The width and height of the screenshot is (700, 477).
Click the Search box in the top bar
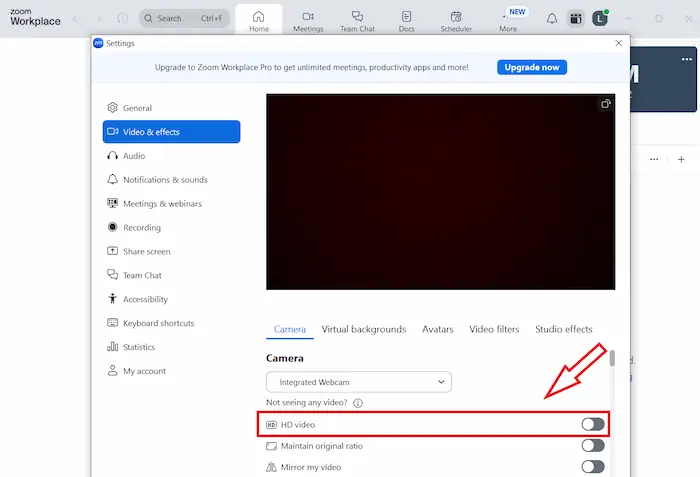[x=184, y=18]
